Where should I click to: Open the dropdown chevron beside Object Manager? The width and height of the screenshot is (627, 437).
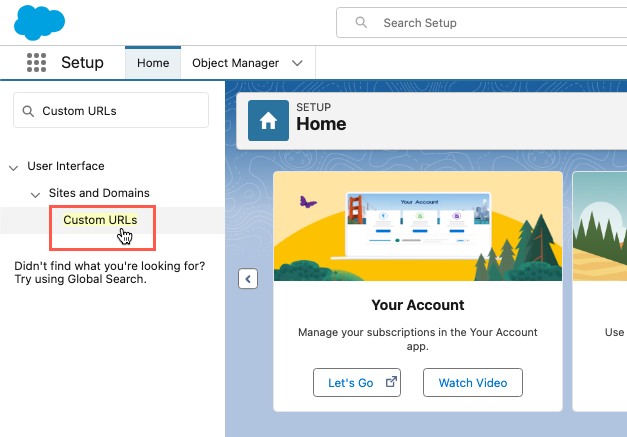point(297,63)
